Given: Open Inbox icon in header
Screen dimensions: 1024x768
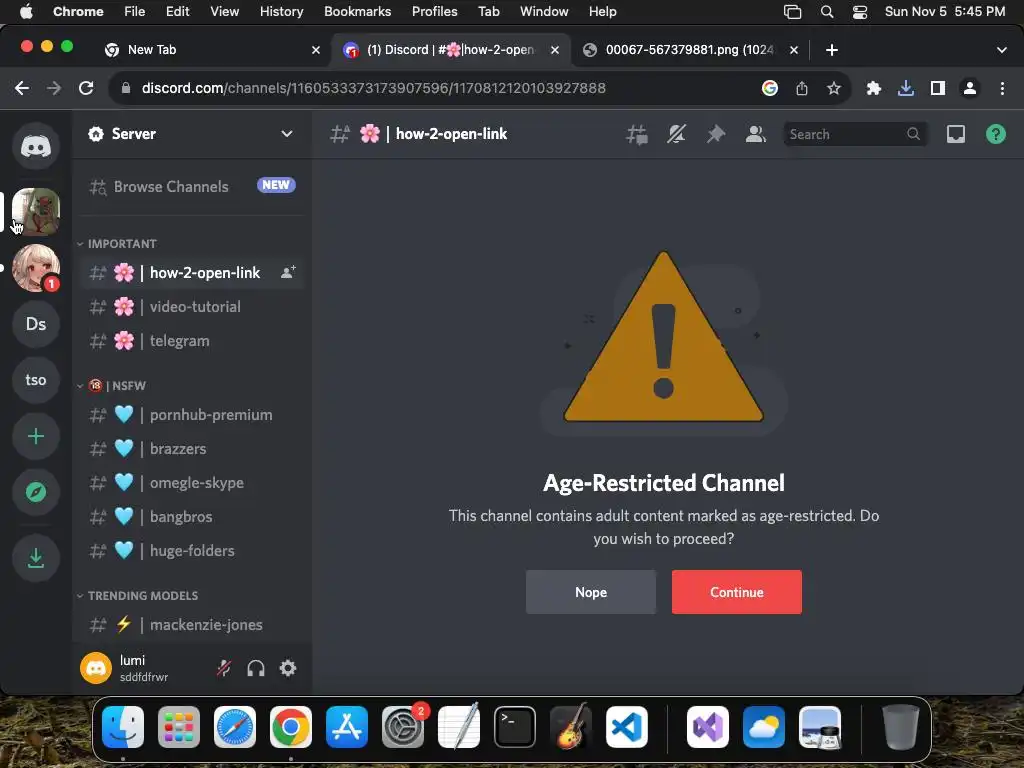Looking at the screenshot, I should click(955, 135).
